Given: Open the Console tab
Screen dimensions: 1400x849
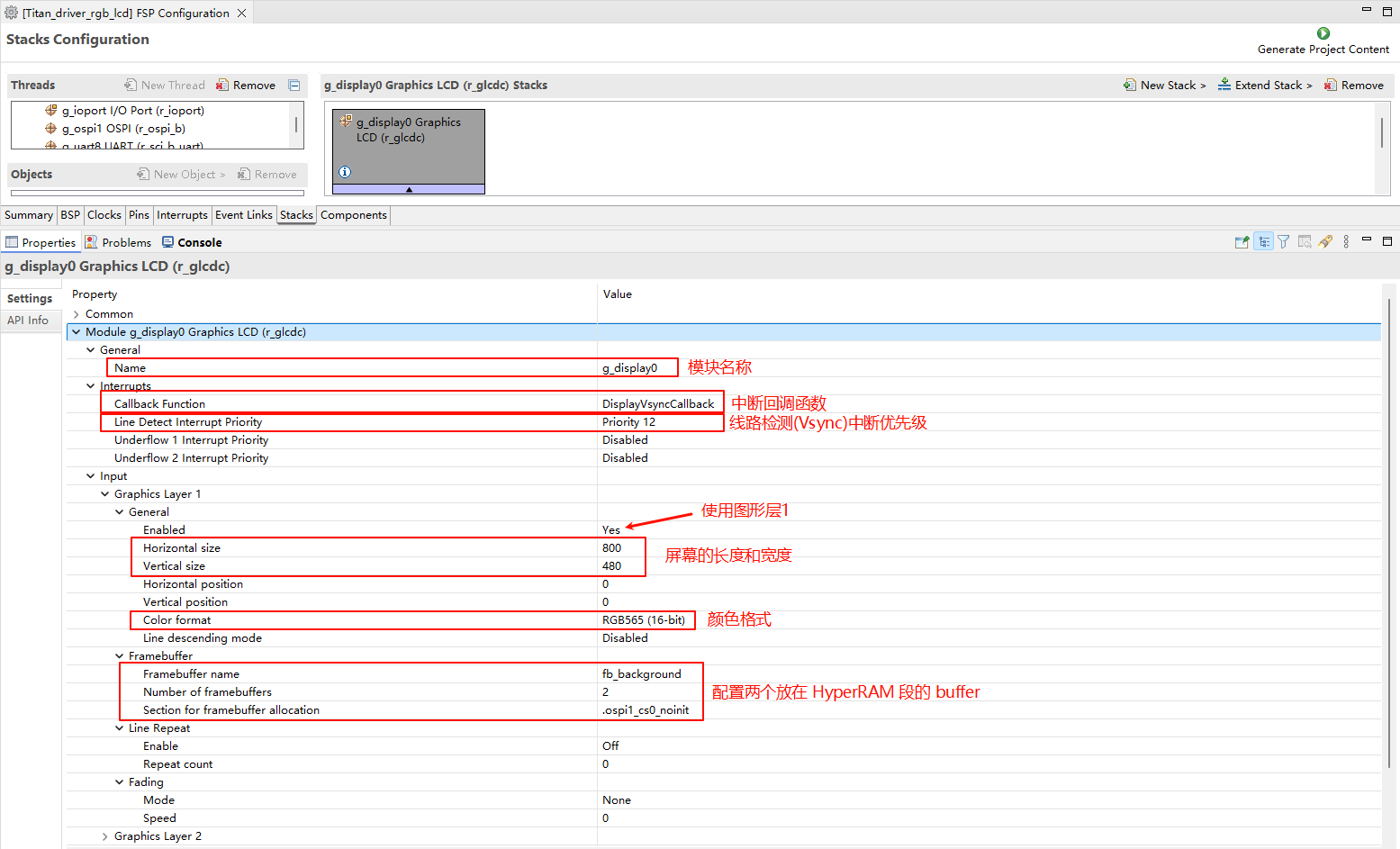Looking at the screenshot, I should (x=192, y=243).
